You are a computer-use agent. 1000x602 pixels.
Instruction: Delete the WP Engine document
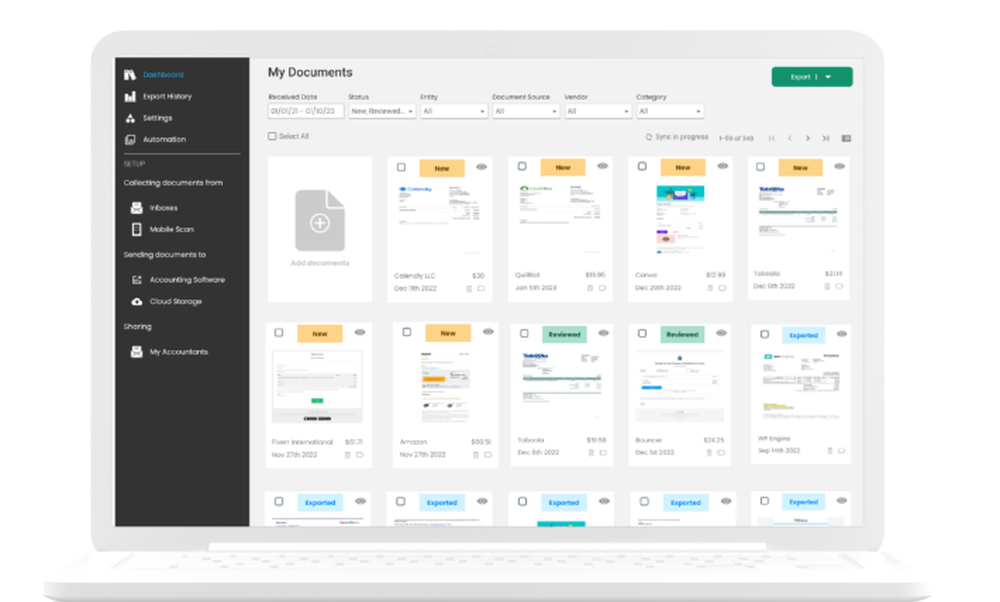830,451
